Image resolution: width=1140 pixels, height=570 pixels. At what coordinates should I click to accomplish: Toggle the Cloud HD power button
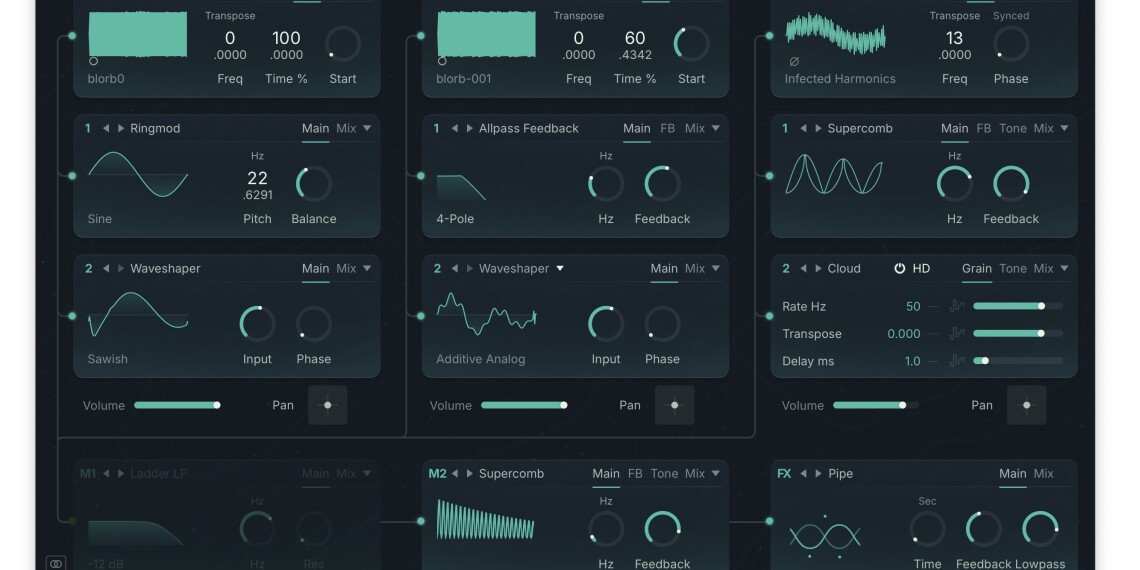899,269
